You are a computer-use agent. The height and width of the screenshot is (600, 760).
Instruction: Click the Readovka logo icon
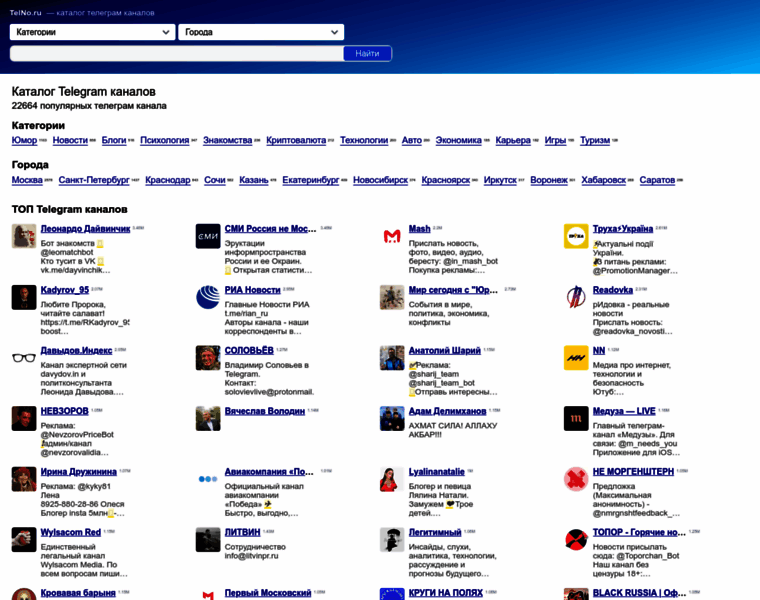(x=576, y=297)
